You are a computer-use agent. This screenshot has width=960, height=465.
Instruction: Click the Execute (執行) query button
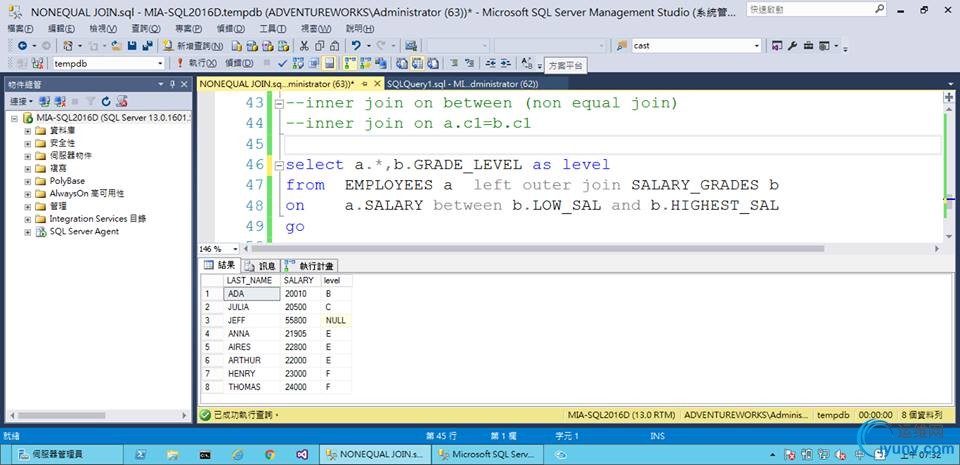[194, 63]
